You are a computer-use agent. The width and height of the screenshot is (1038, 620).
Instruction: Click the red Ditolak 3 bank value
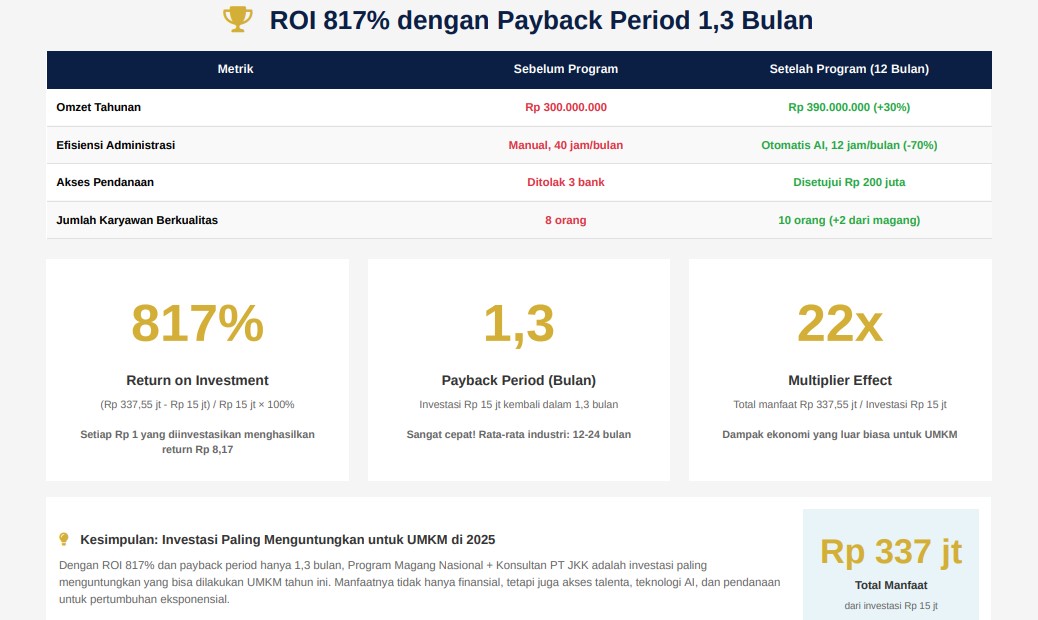pos(565,182)
